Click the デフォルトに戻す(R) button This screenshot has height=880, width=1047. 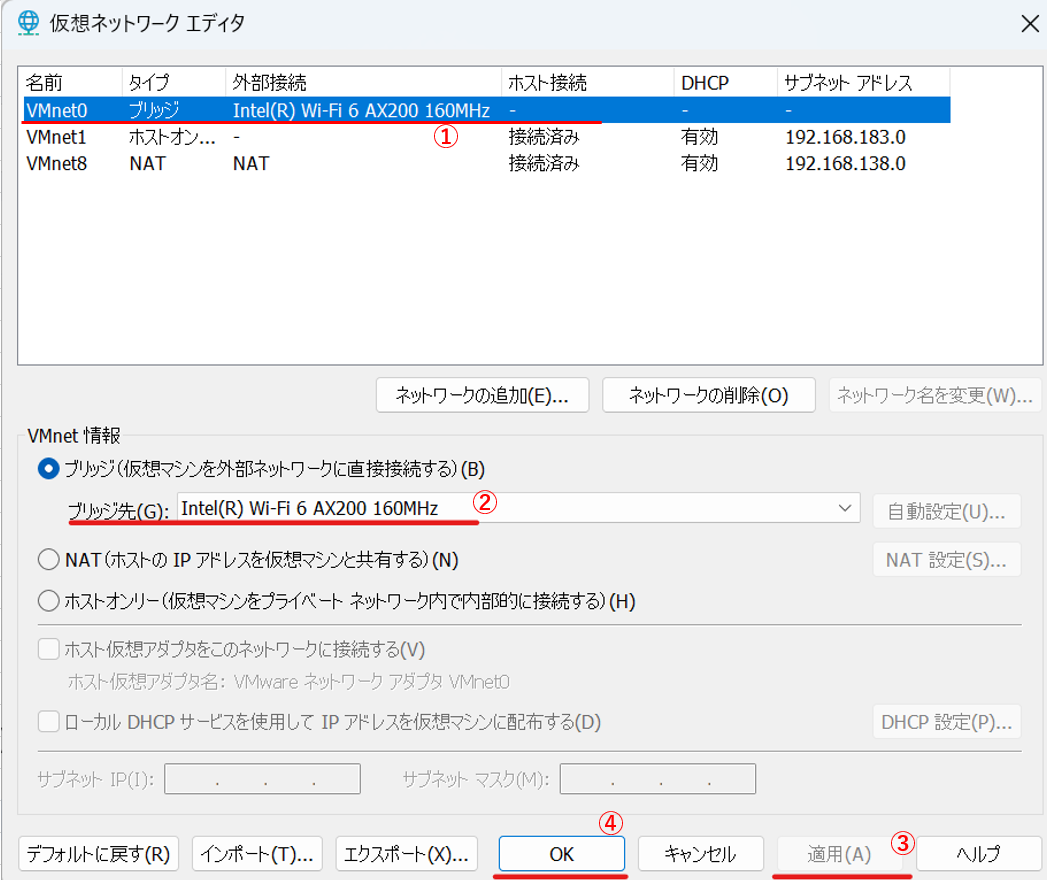(x=98, y=854)
